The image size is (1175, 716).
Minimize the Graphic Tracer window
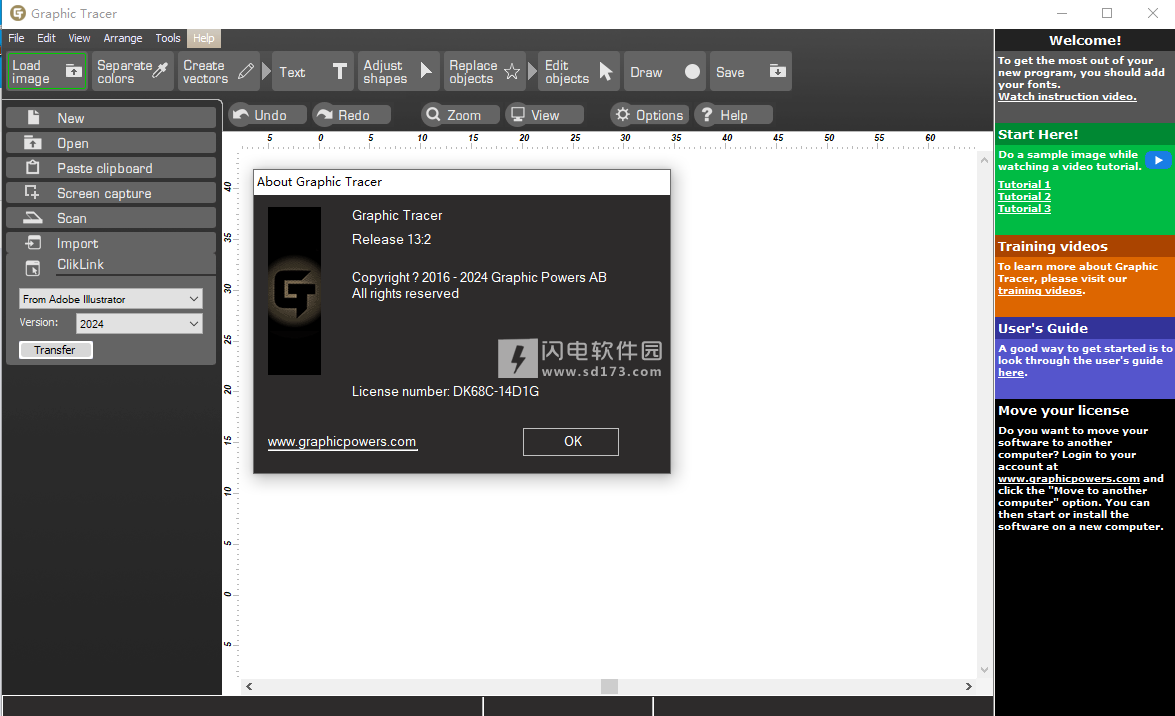click(1062, 13)
